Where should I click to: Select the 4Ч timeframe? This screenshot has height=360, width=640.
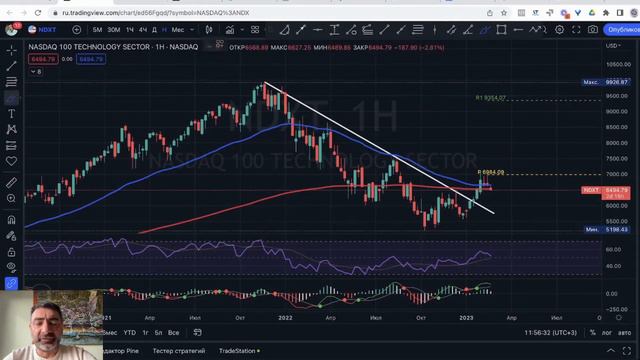(x=142, y=30)
